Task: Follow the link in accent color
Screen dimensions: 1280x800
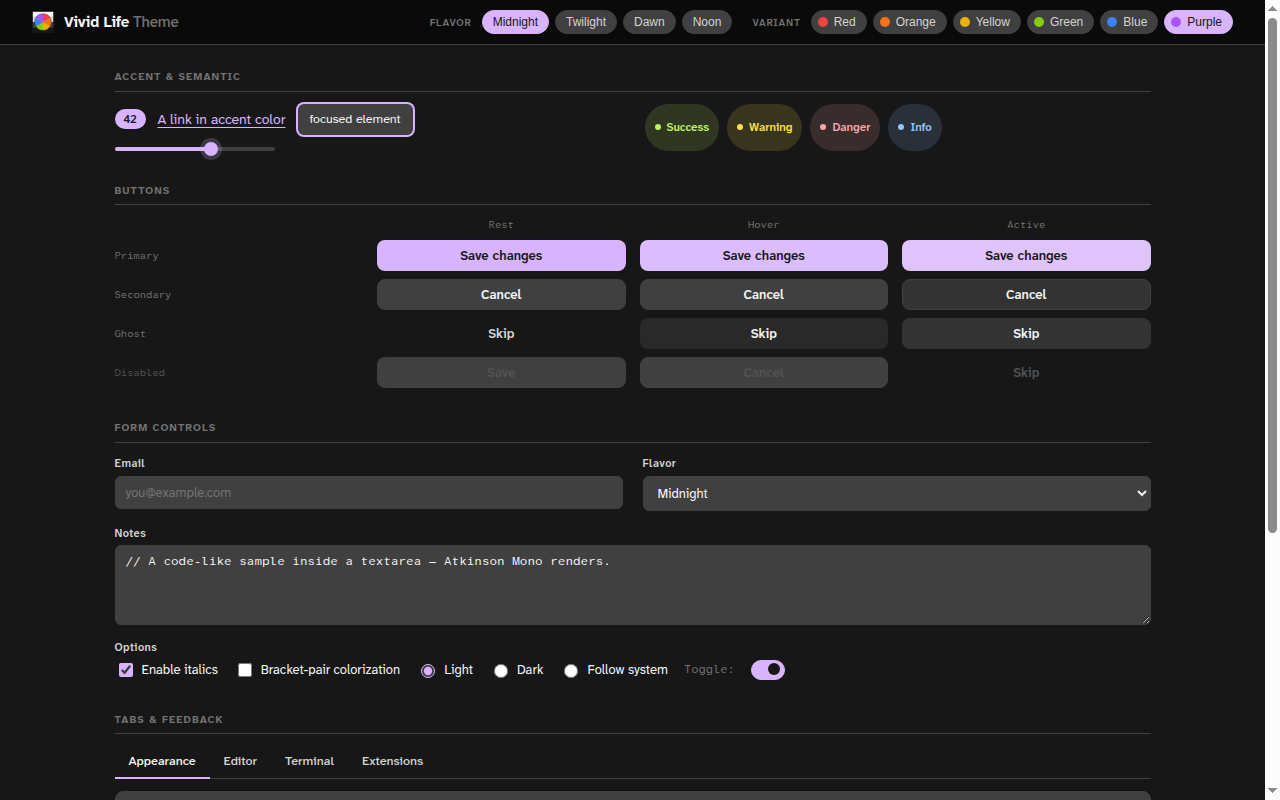Action: [x=221, y=120]
